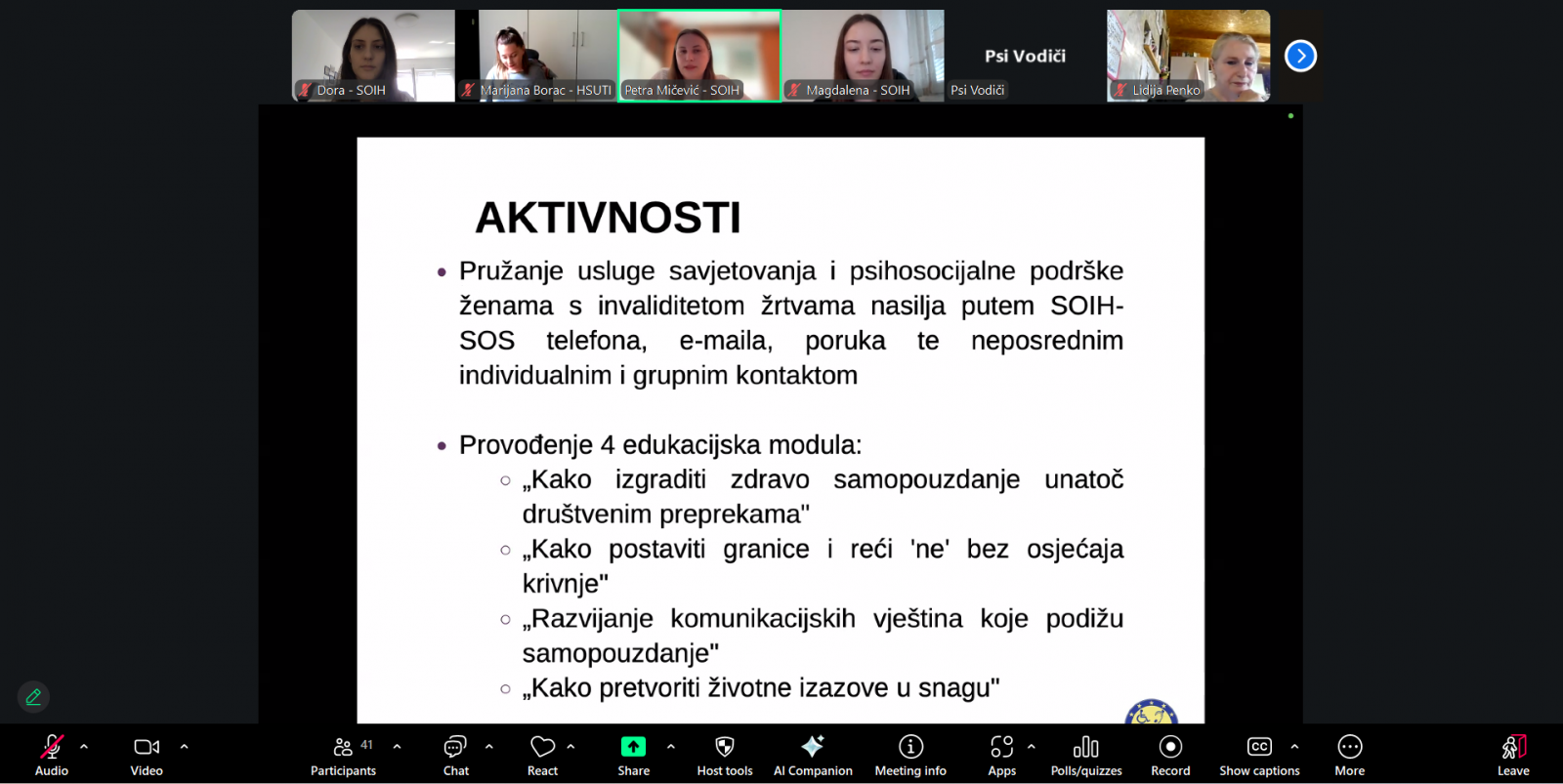Expand the video options arrow
Viewport: 1563px width, 784px height.
(x=184, y=747)
